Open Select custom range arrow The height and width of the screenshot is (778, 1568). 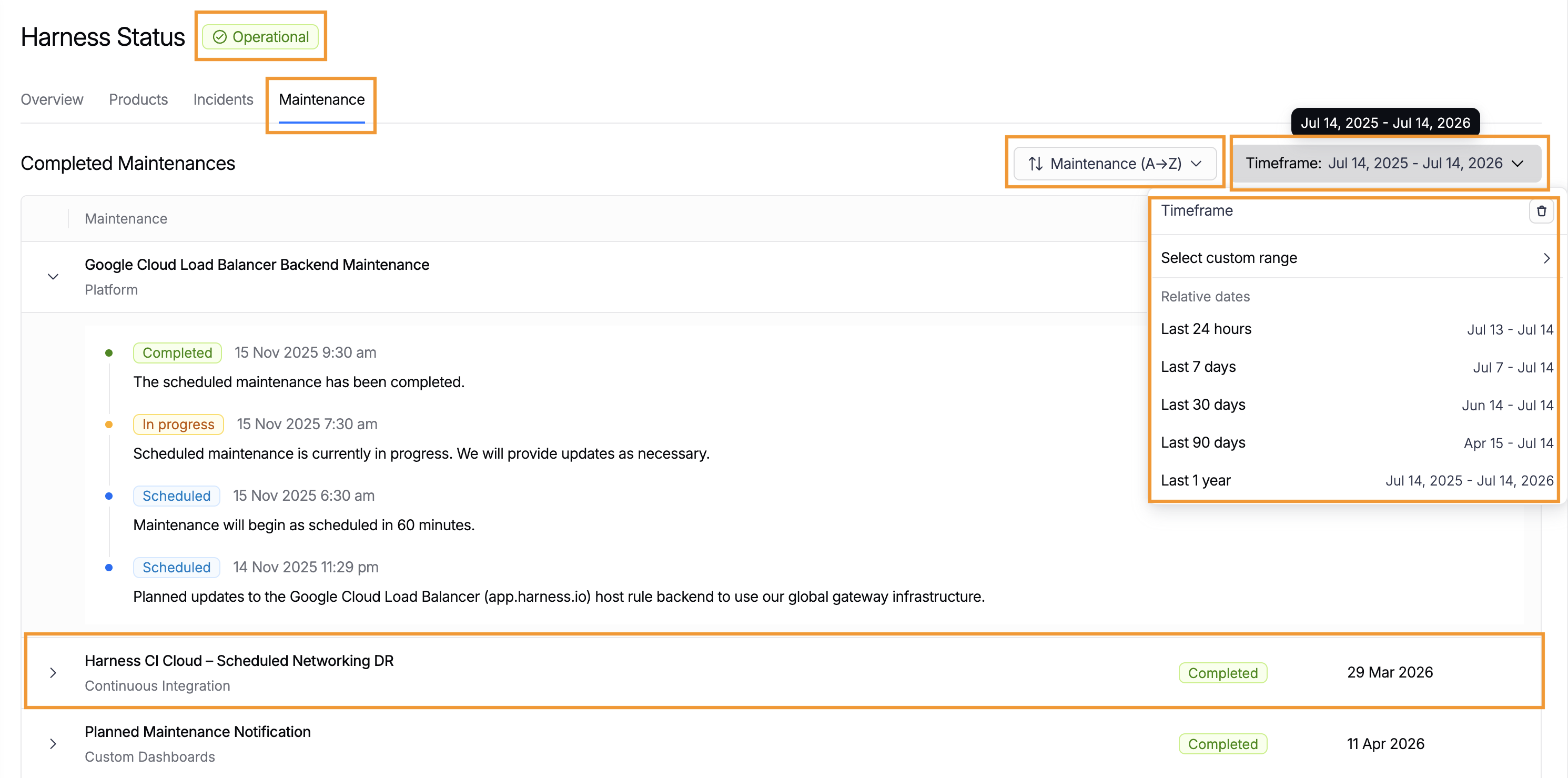point(1546,258)
